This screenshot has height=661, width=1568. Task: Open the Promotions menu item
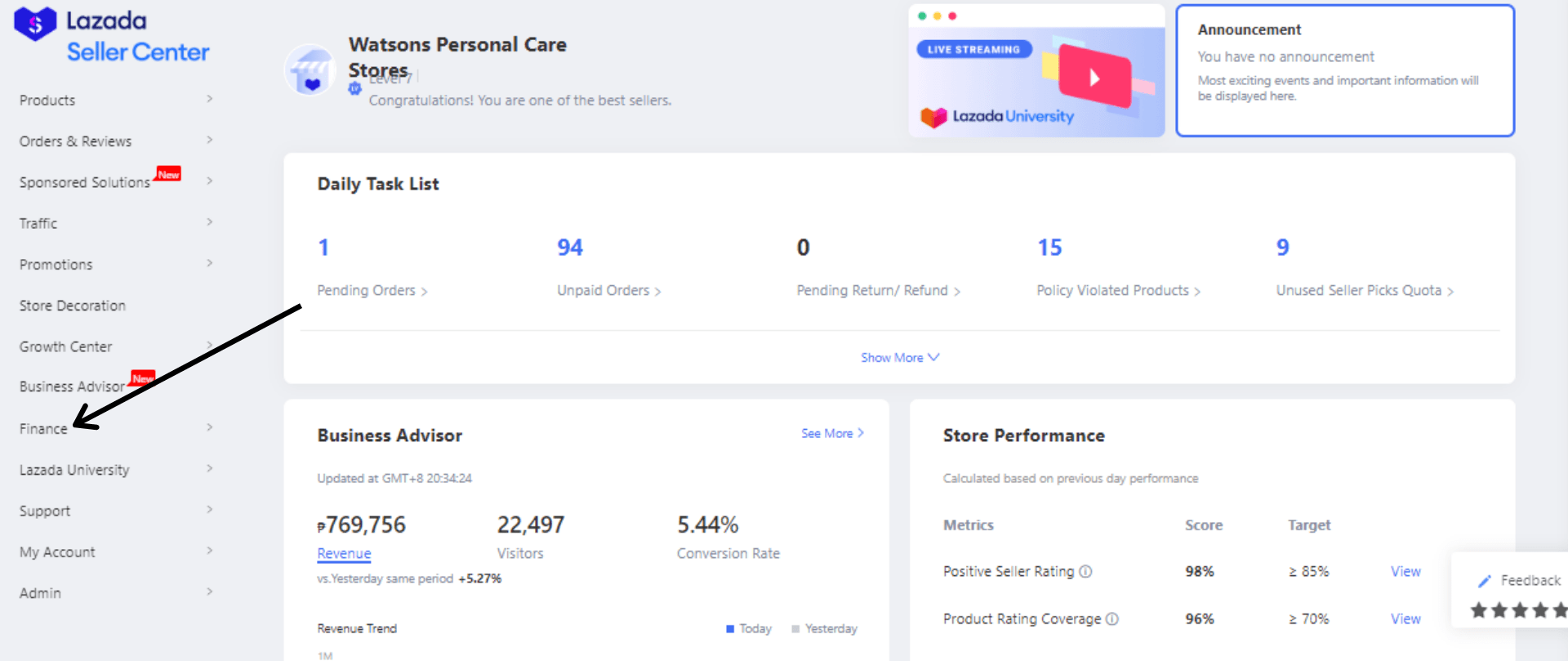[56, 265]
